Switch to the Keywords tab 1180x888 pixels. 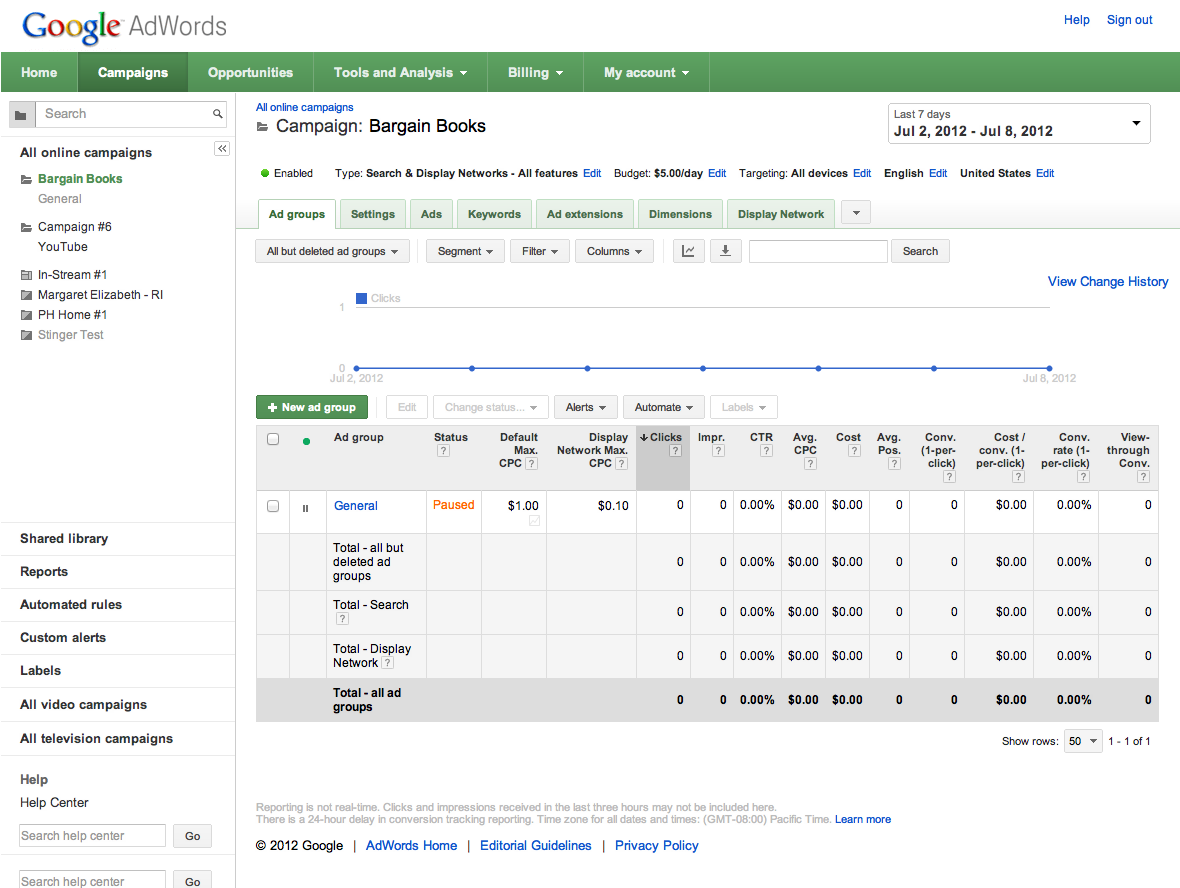(x=494, y=214)
